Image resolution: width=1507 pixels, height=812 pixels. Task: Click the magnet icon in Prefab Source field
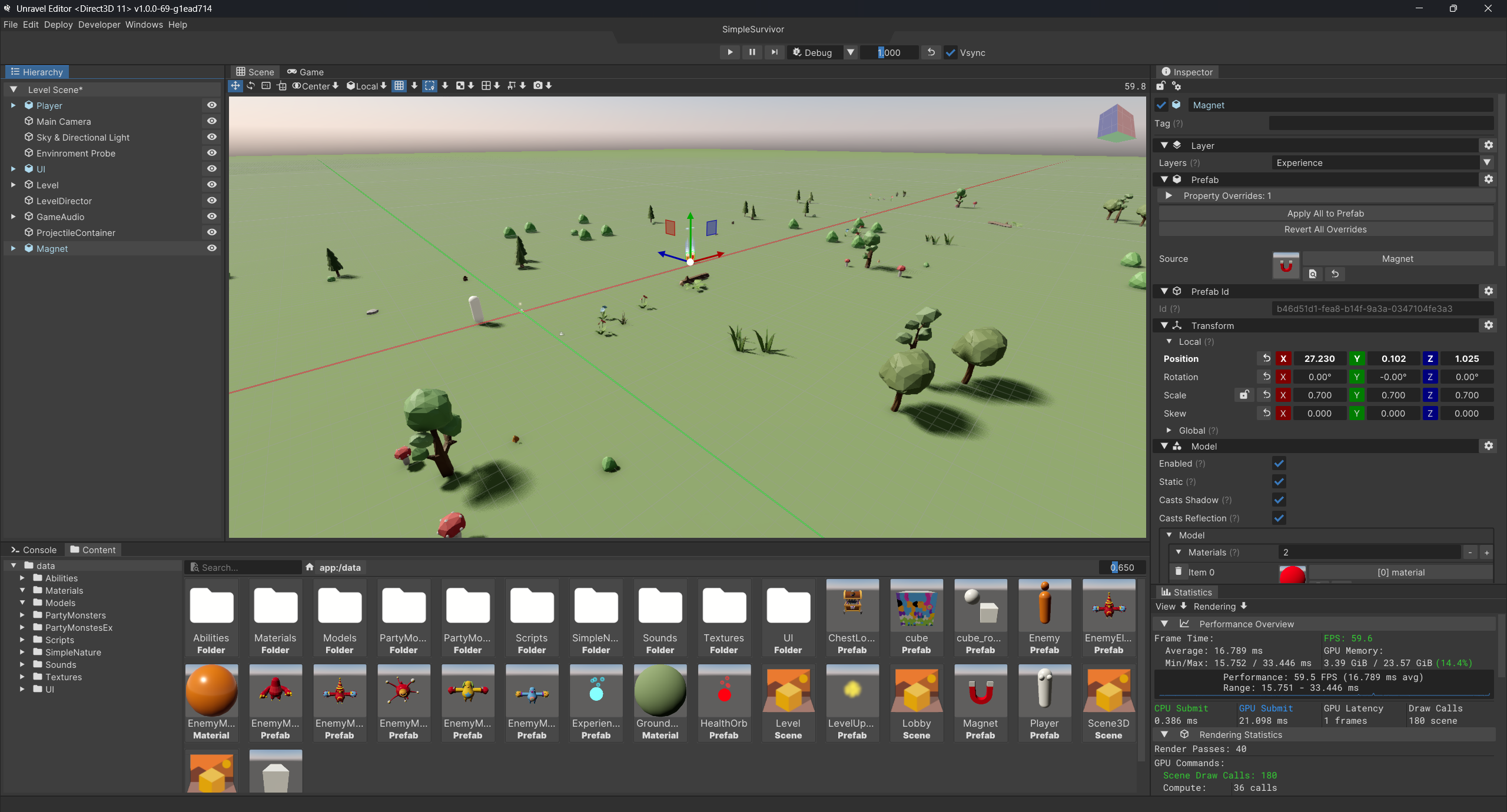pyautogui.click(x=1286, y=265)
